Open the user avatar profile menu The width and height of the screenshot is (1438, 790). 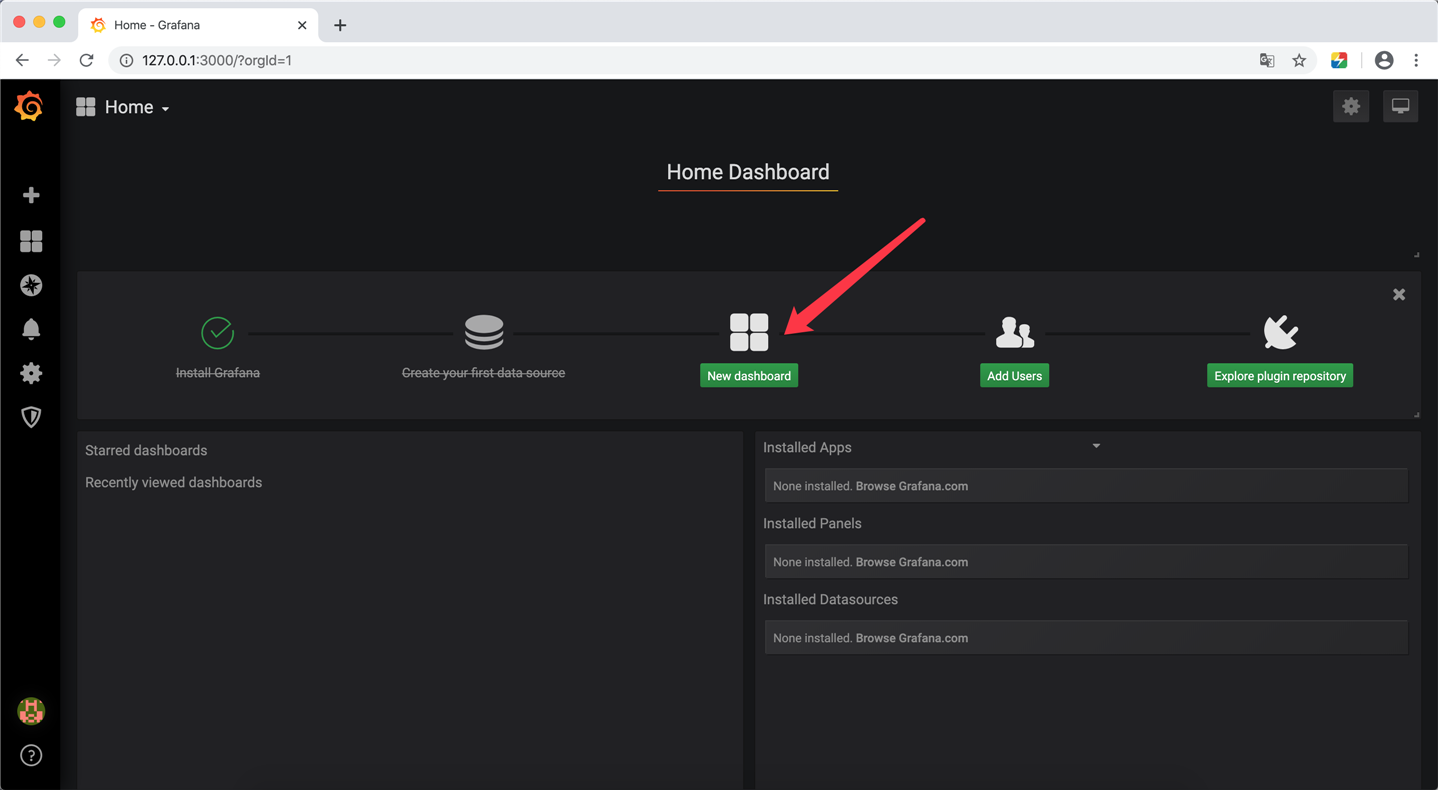click(x=31, y=711)
